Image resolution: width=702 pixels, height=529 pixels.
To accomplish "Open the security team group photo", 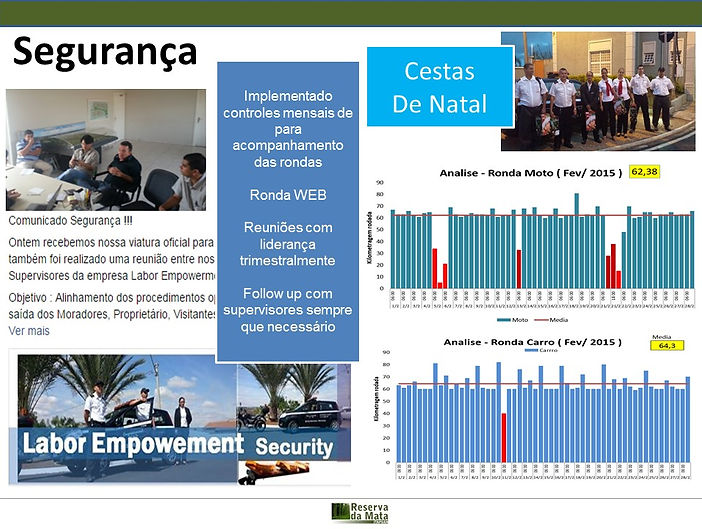I will coord(598,91).
